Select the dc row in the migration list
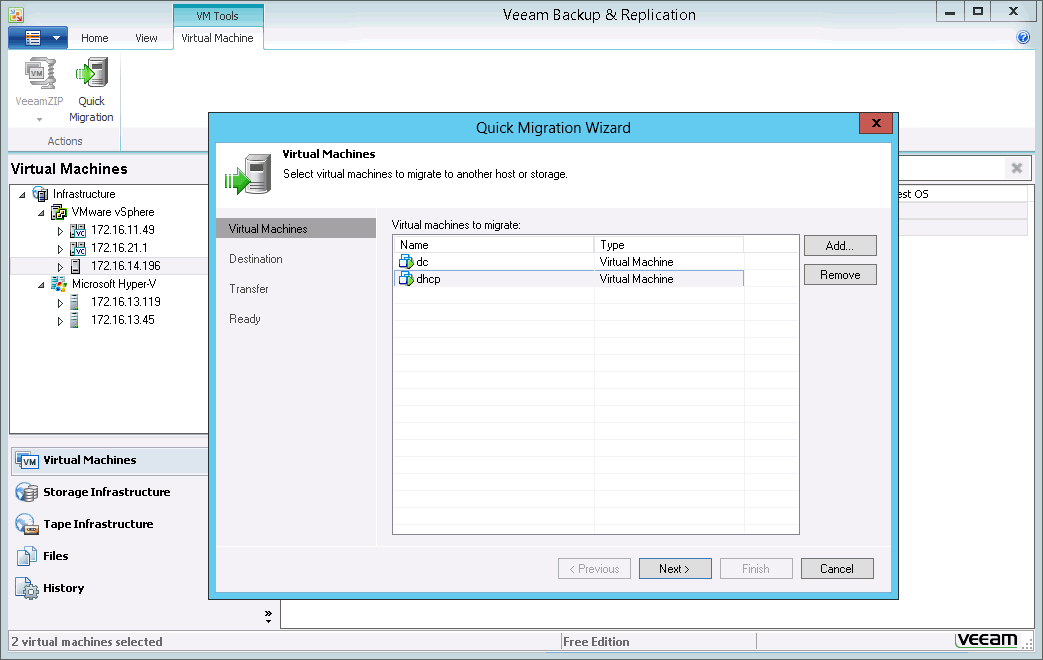The height and width of the screenshot is (660, 1043). (500, 262)
